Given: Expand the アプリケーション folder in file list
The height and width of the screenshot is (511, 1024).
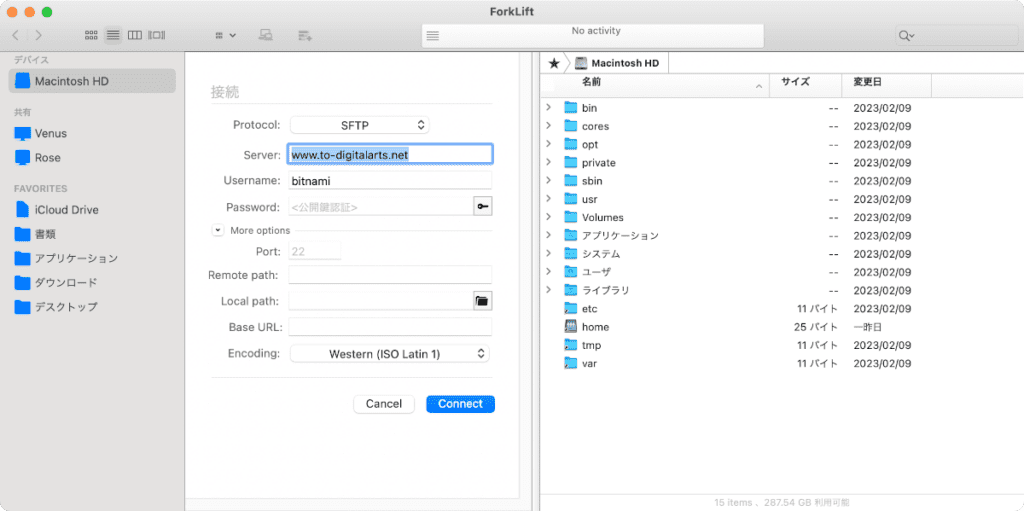Looking at the screenshot, I should tap(549, 235).
